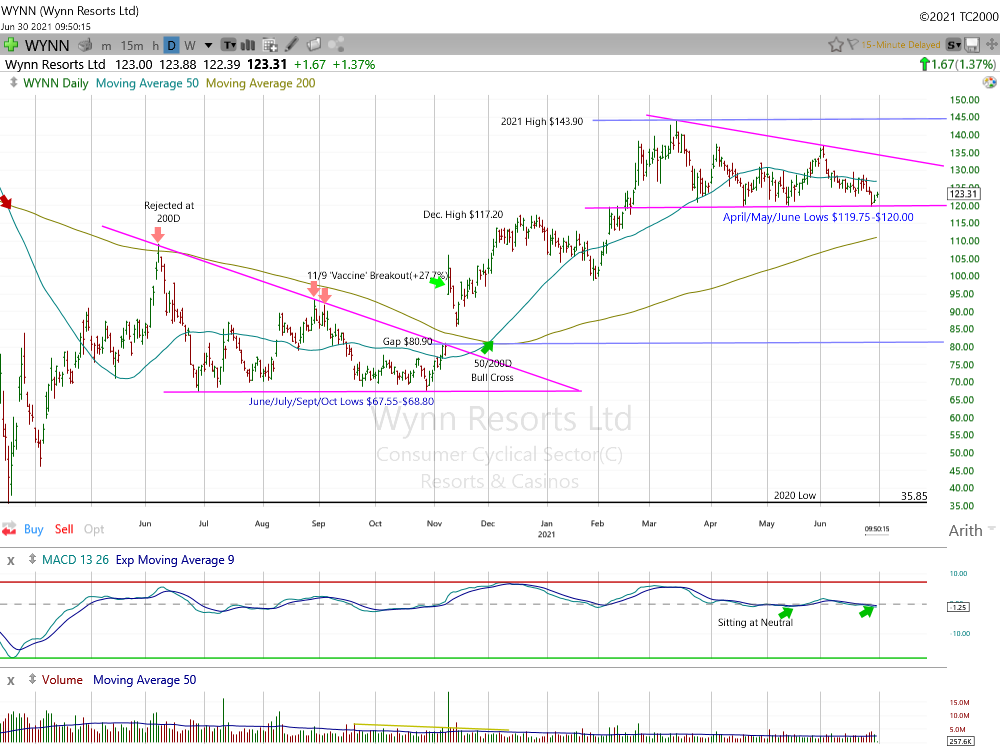The image size is (1000, 750).
Task: Click the 'Dec. High $117.20' annotation
Action: [x=463, y=214]
